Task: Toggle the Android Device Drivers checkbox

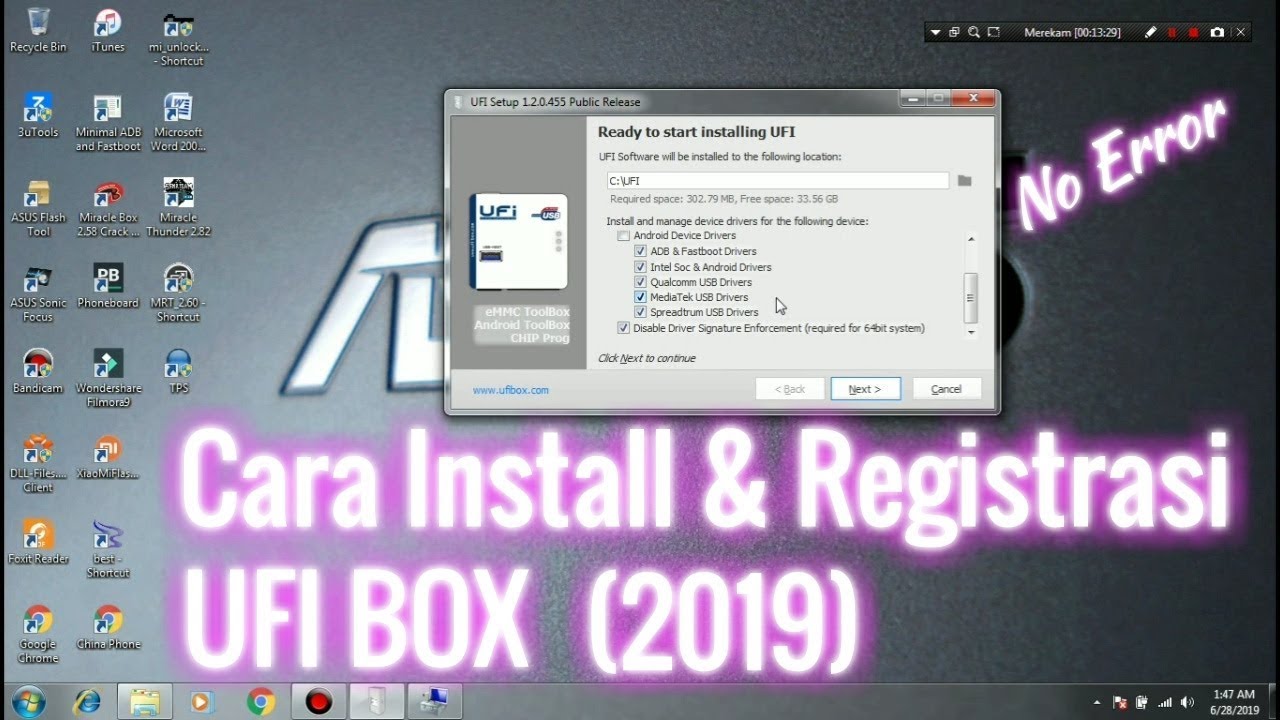Action: (623, 236)
